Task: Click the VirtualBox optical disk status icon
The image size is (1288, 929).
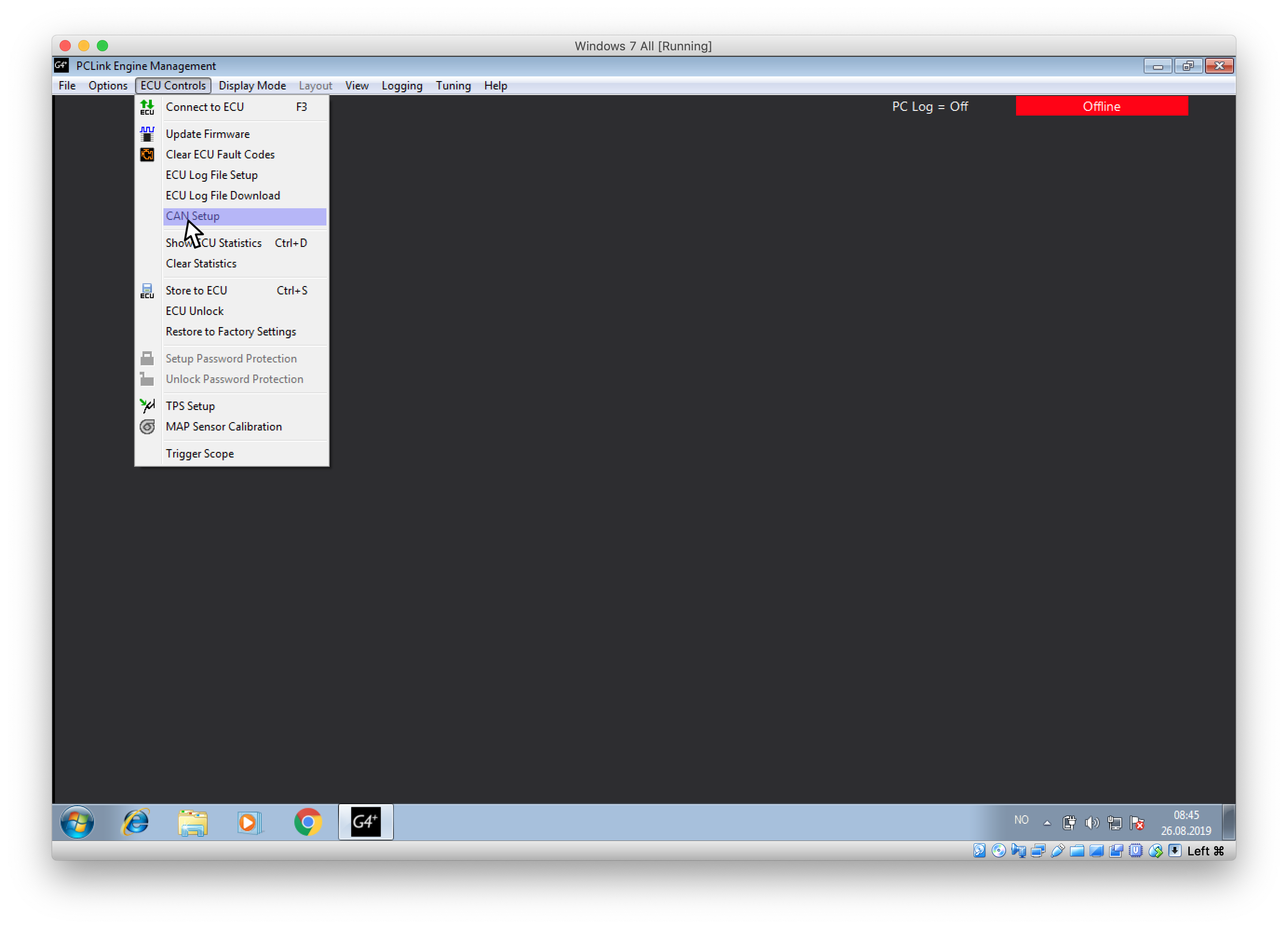Action: pyautogui.click(x=999, y=851)
